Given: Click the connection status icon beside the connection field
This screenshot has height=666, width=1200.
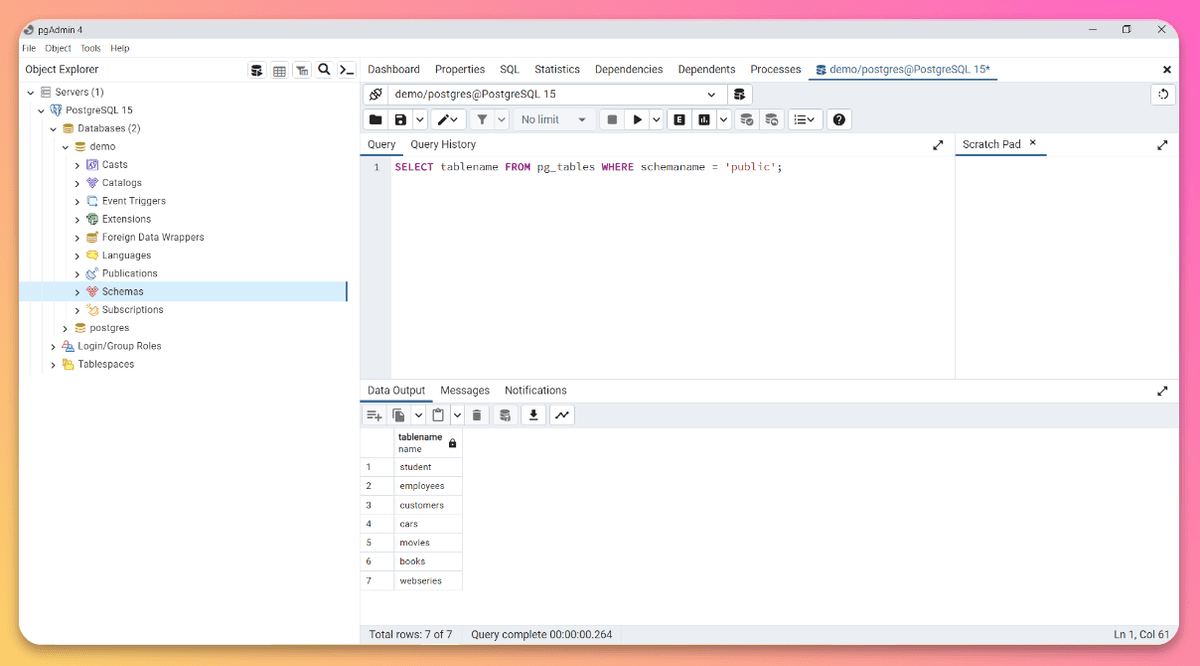Looking at the screenshot, I should point(376,94).
